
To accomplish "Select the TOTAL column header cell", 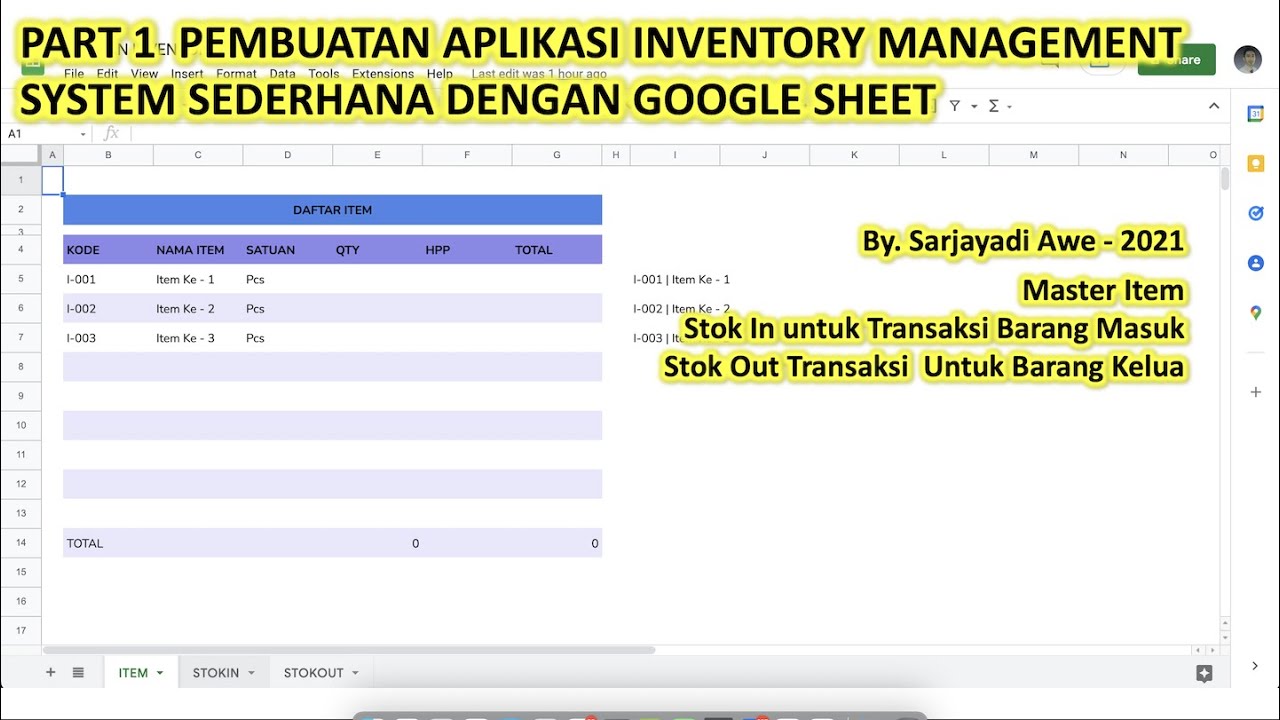I will (x=557, y=250).
